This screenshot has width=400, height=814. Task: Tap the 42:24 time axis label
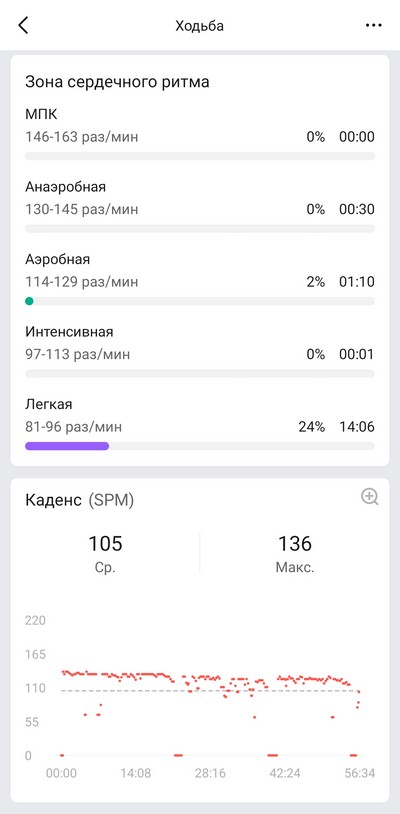(285, 773)
